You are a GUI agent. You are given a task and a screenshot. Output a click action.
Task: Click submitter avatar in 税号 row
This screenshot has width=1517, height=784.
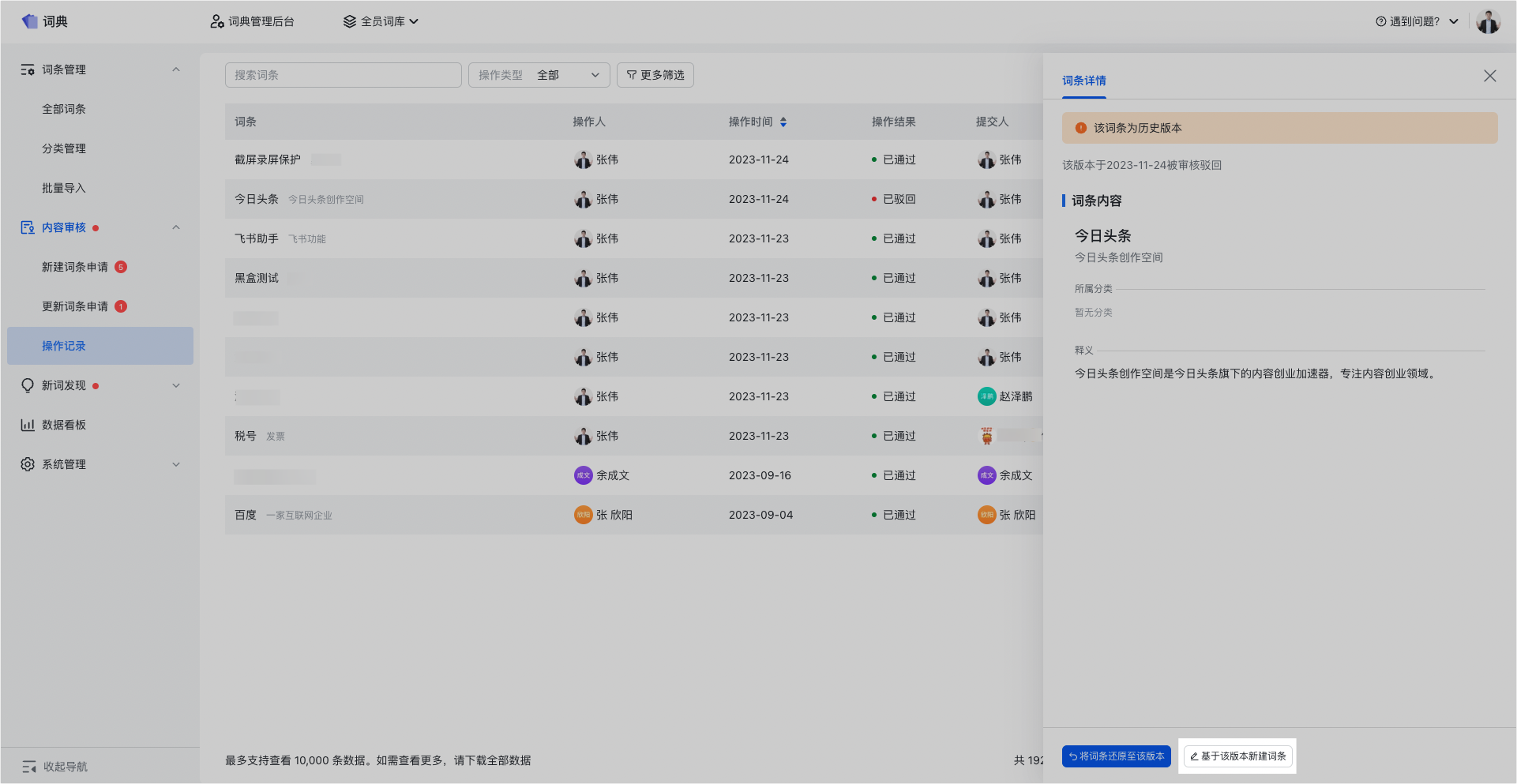(x=986, y=436)
